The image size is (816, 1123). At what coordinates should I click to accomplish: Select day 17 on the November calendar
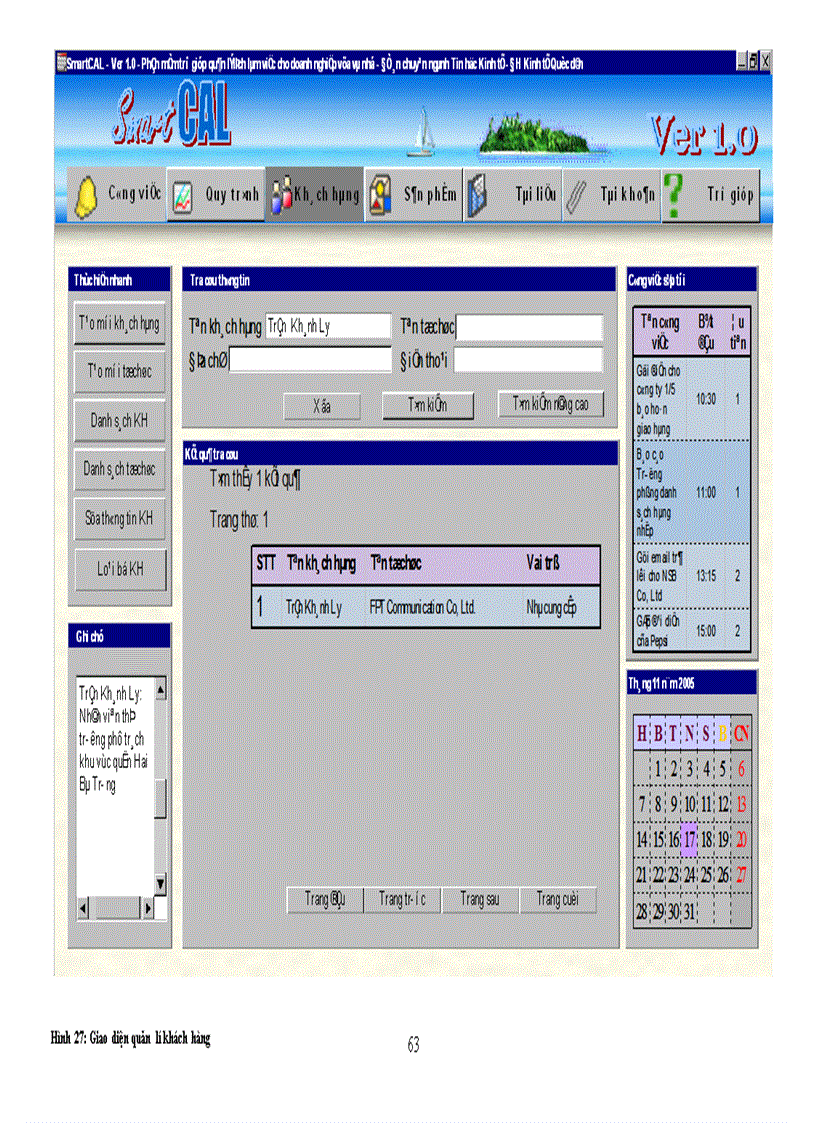691,840
